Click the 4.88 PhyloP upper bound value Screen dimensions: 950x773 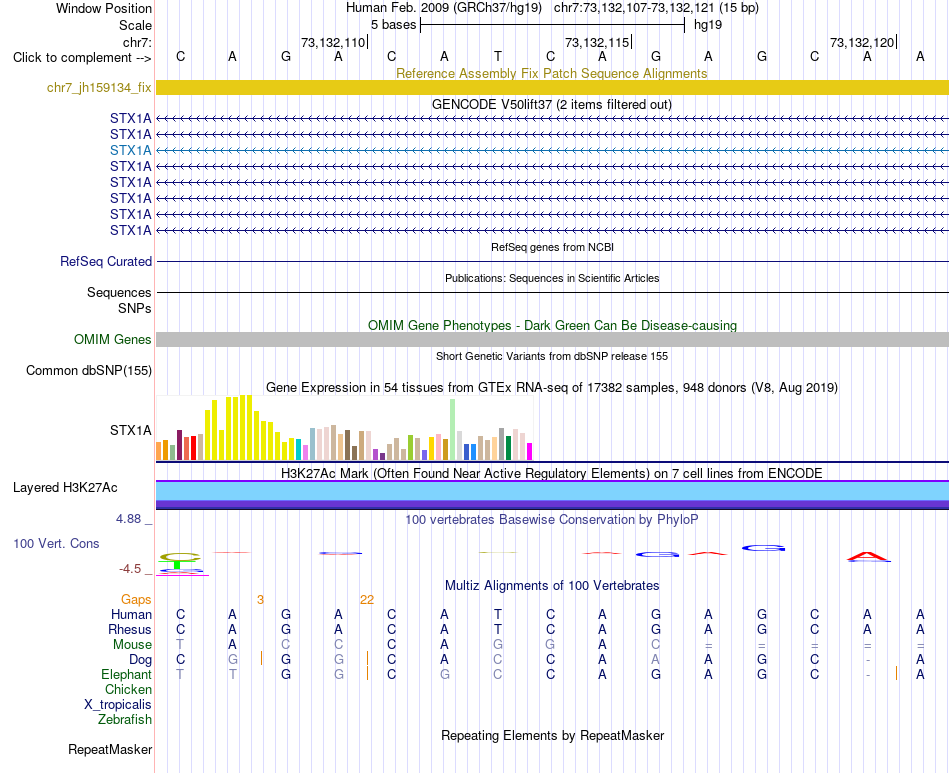[x=128, y=519]
